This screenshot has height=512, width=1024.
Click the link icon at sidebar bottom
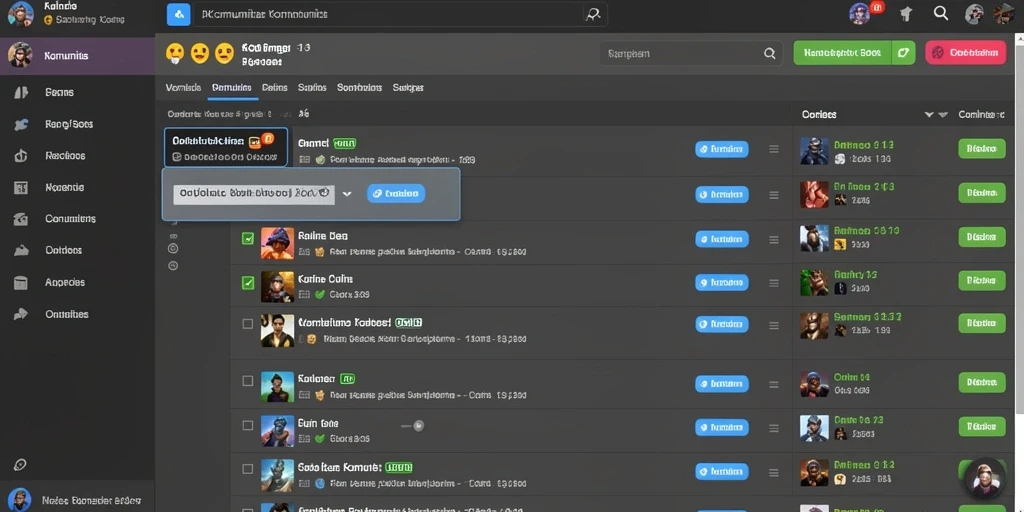tap(20, 465)
